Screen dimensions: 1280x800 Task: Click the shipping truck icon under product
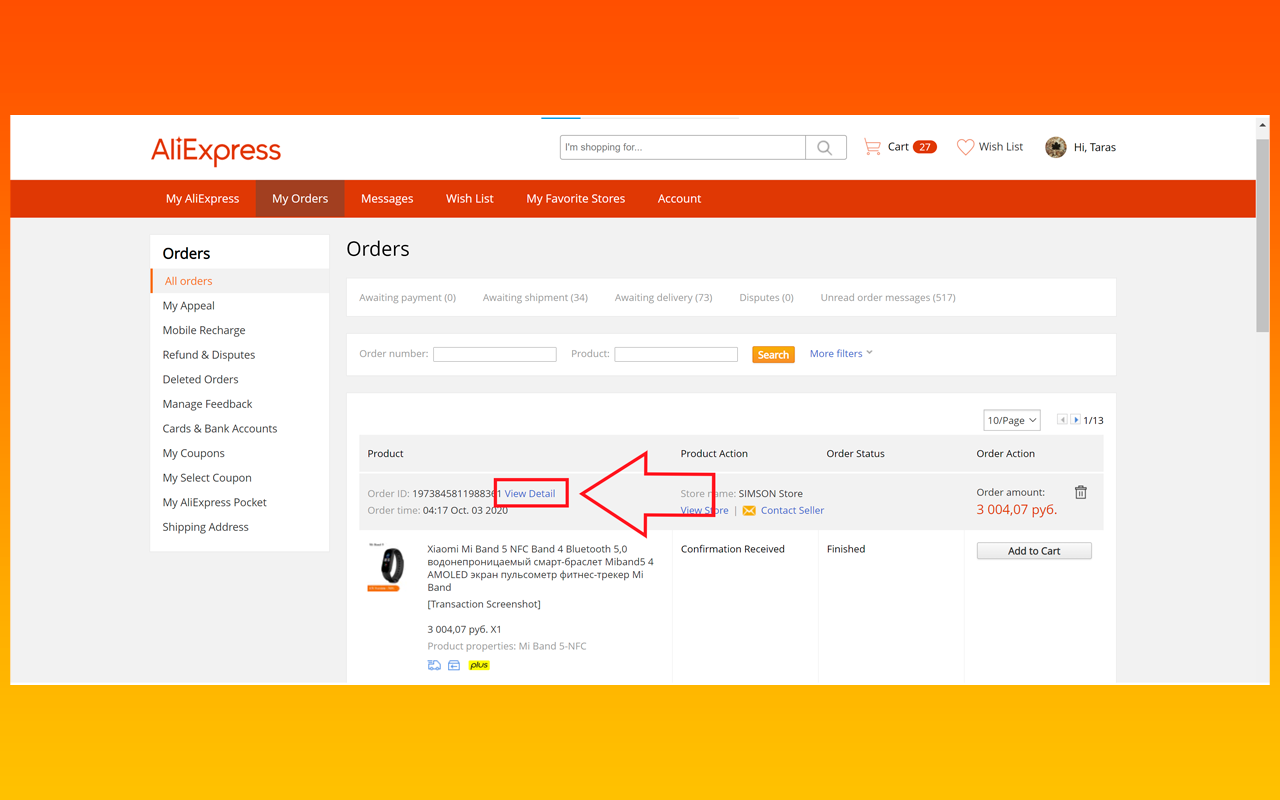[x=434, y=665]
